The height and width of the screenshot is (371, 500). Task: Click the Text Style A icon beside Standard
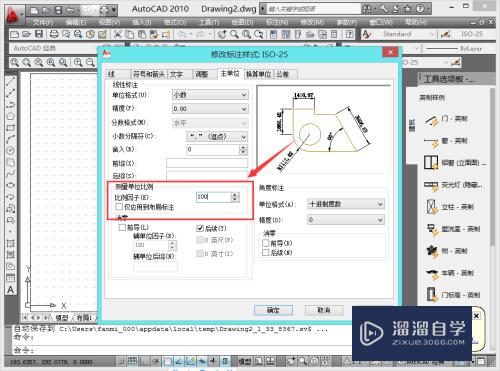(x=367, y=34)
